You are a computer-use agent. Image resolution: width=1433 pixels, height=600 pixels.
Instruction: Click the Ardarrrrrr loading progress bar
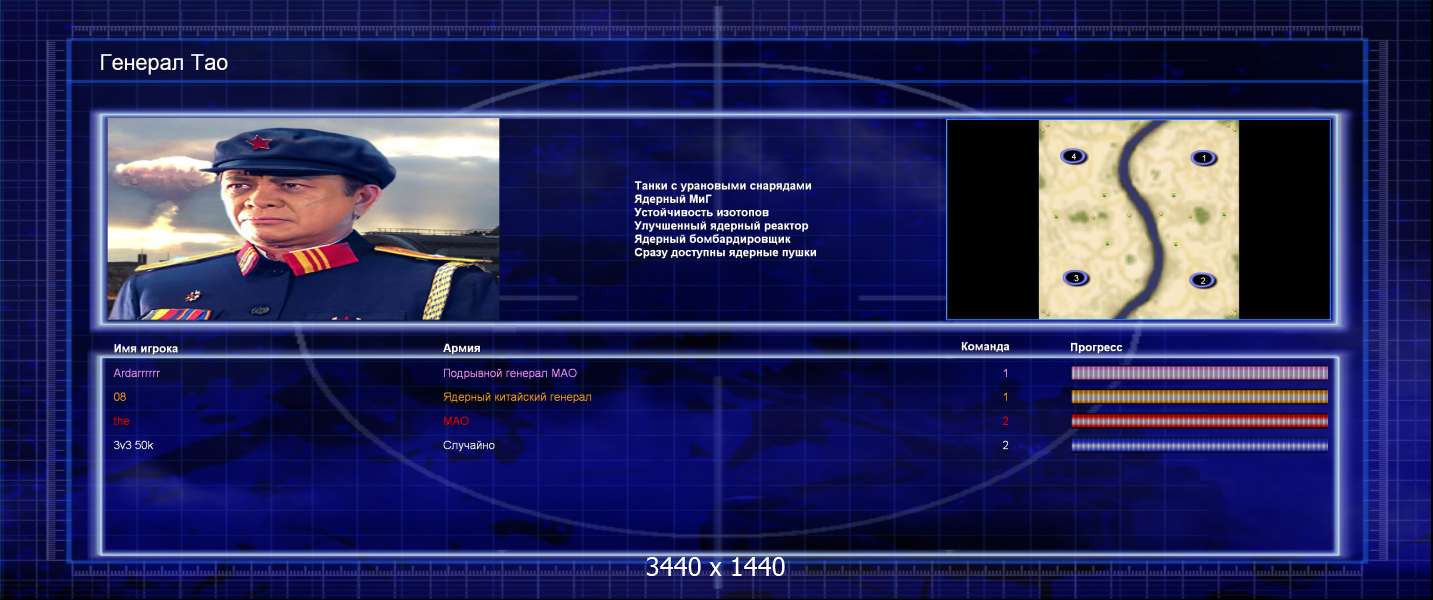tap(1200, 373)
